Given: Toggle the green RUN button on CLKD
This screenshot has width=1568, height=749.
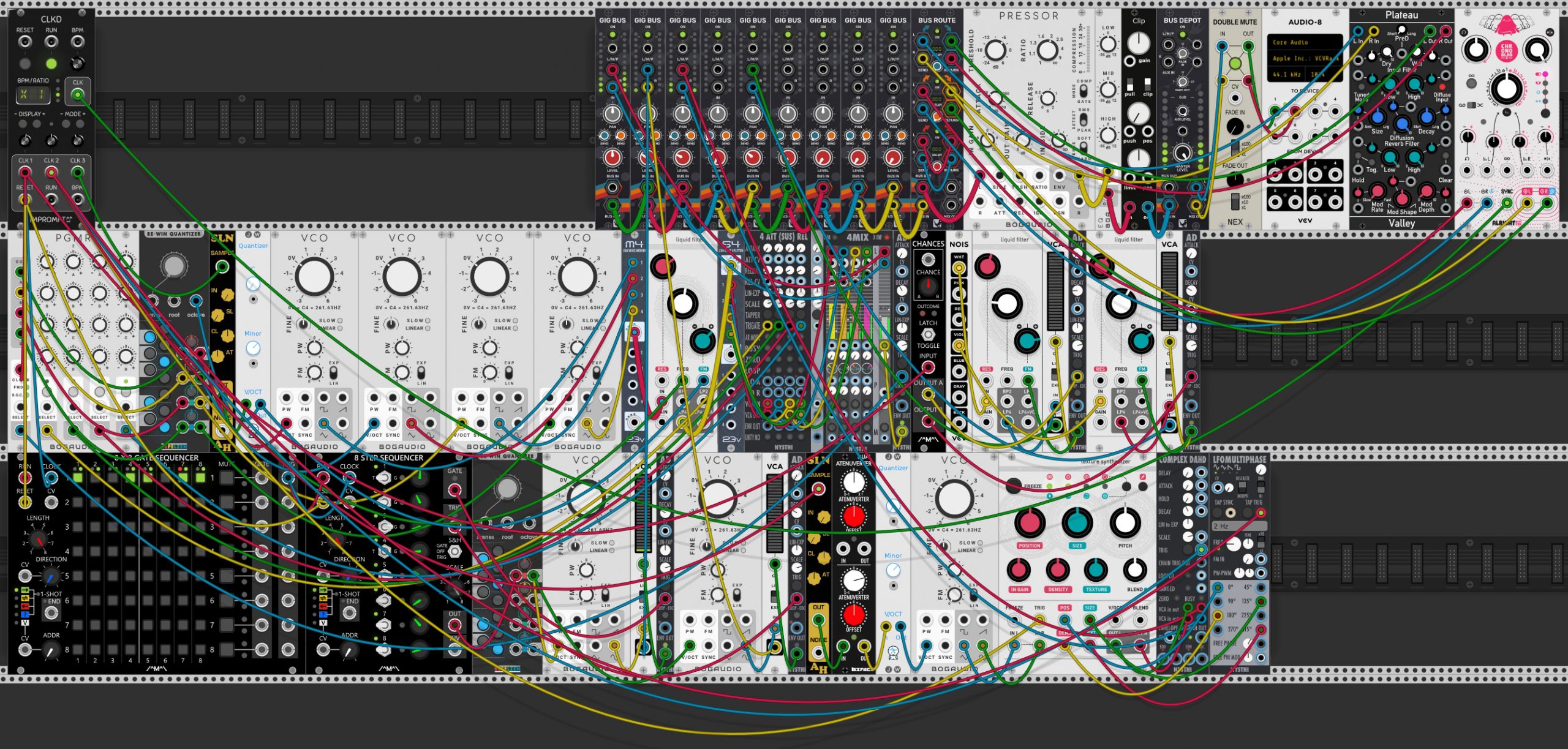Looking at the screenshot, I should (51, 64).
